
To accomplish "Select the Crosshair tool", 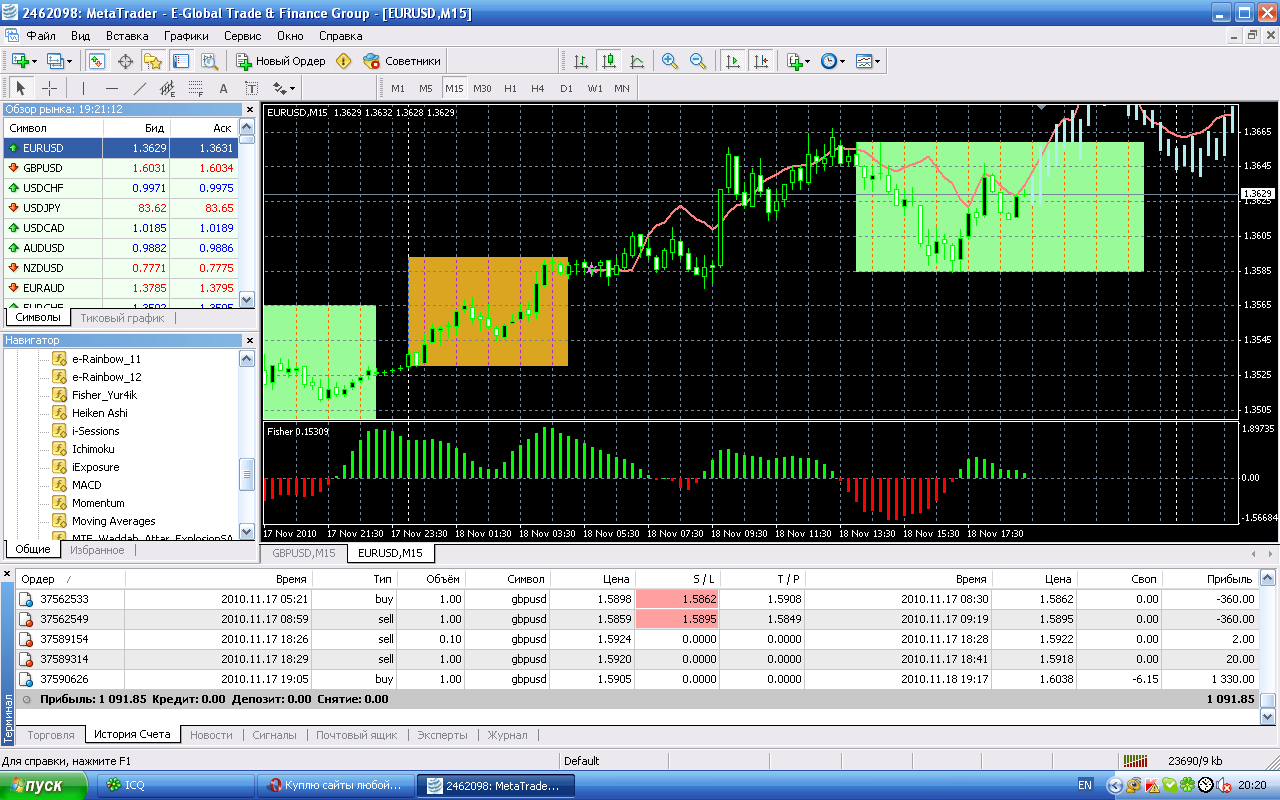I will [x=49, y=88].
